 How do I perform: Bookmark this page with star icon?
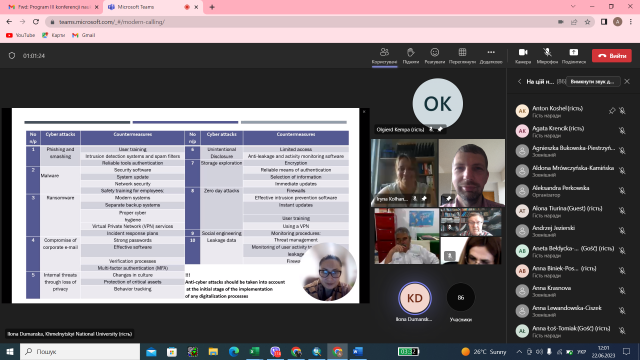tap(587, 22)
